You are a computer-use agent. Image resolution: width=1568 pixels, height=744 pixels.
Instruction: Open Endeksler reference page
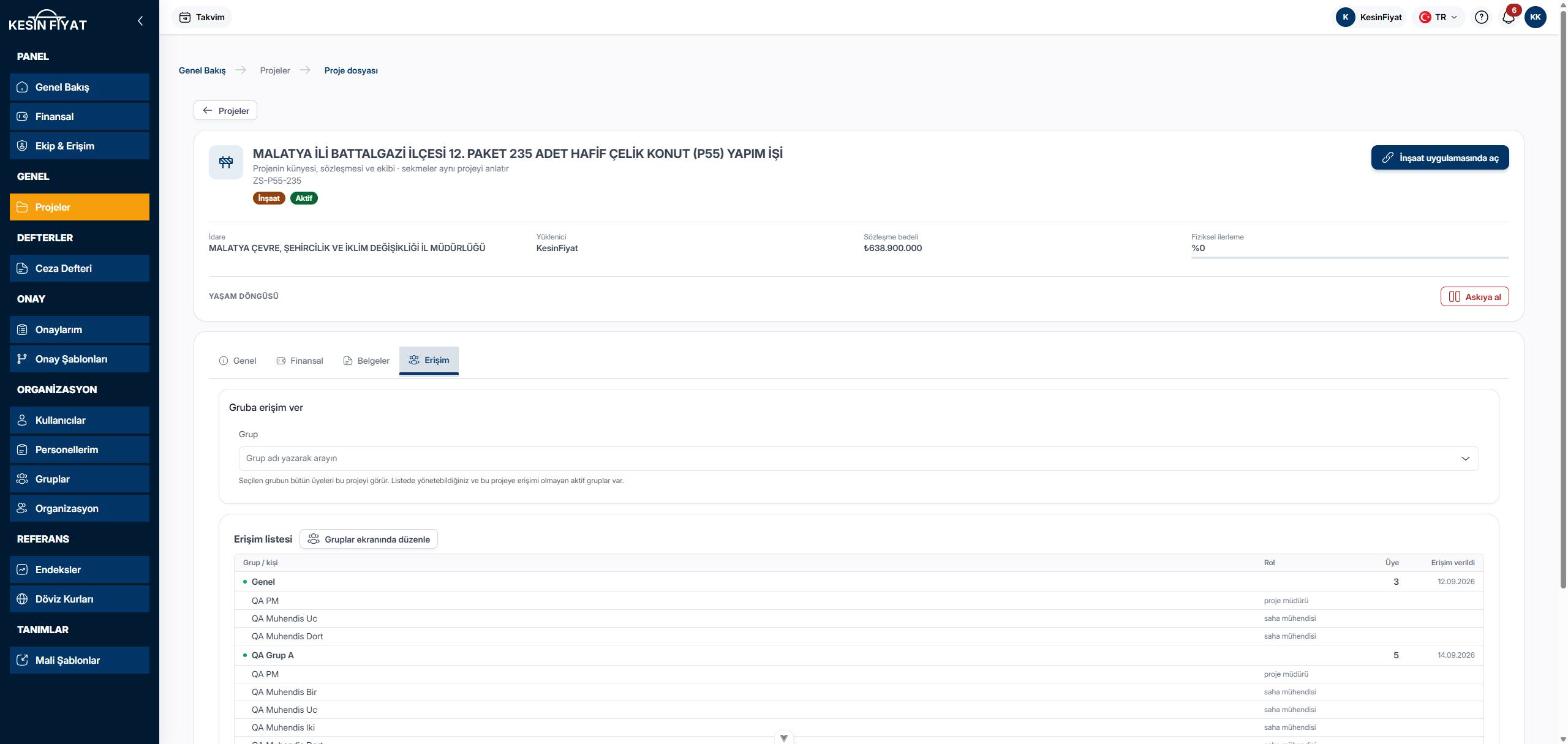tap(80, 569)
